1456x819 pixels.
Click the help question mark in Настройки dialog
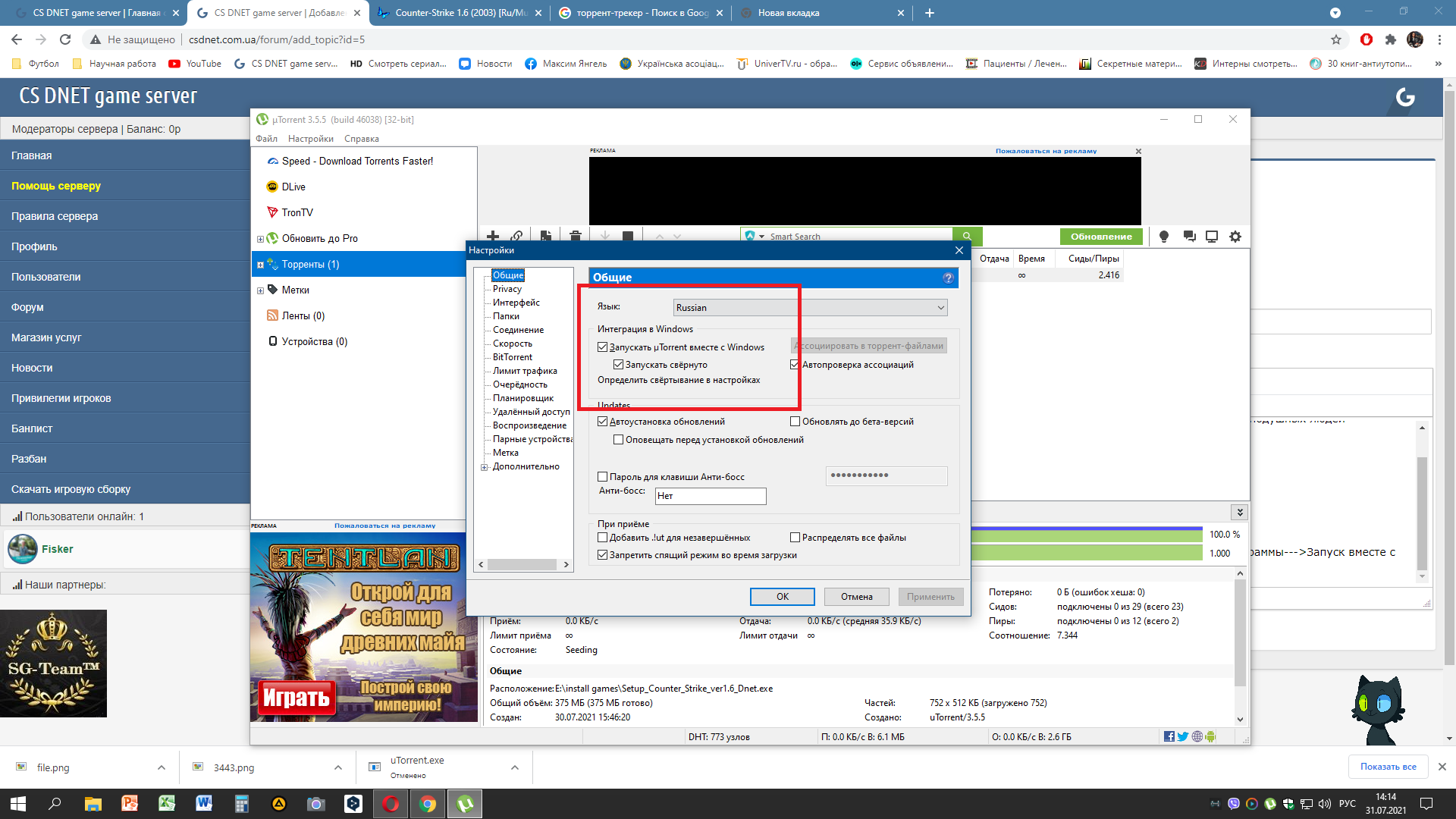[948, 278]
